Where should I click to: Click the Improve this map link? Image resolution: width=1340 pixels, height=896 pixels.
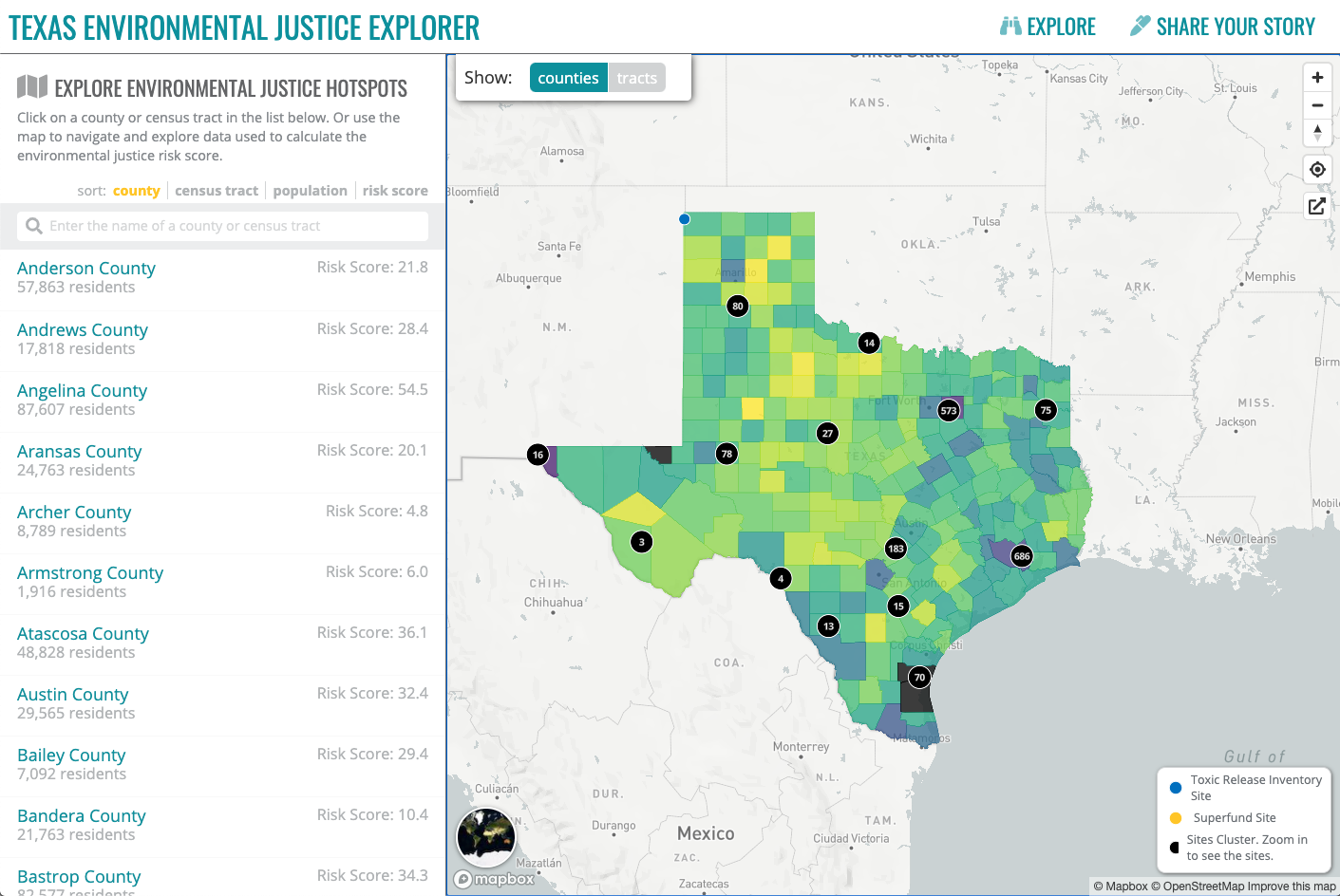1292,887
